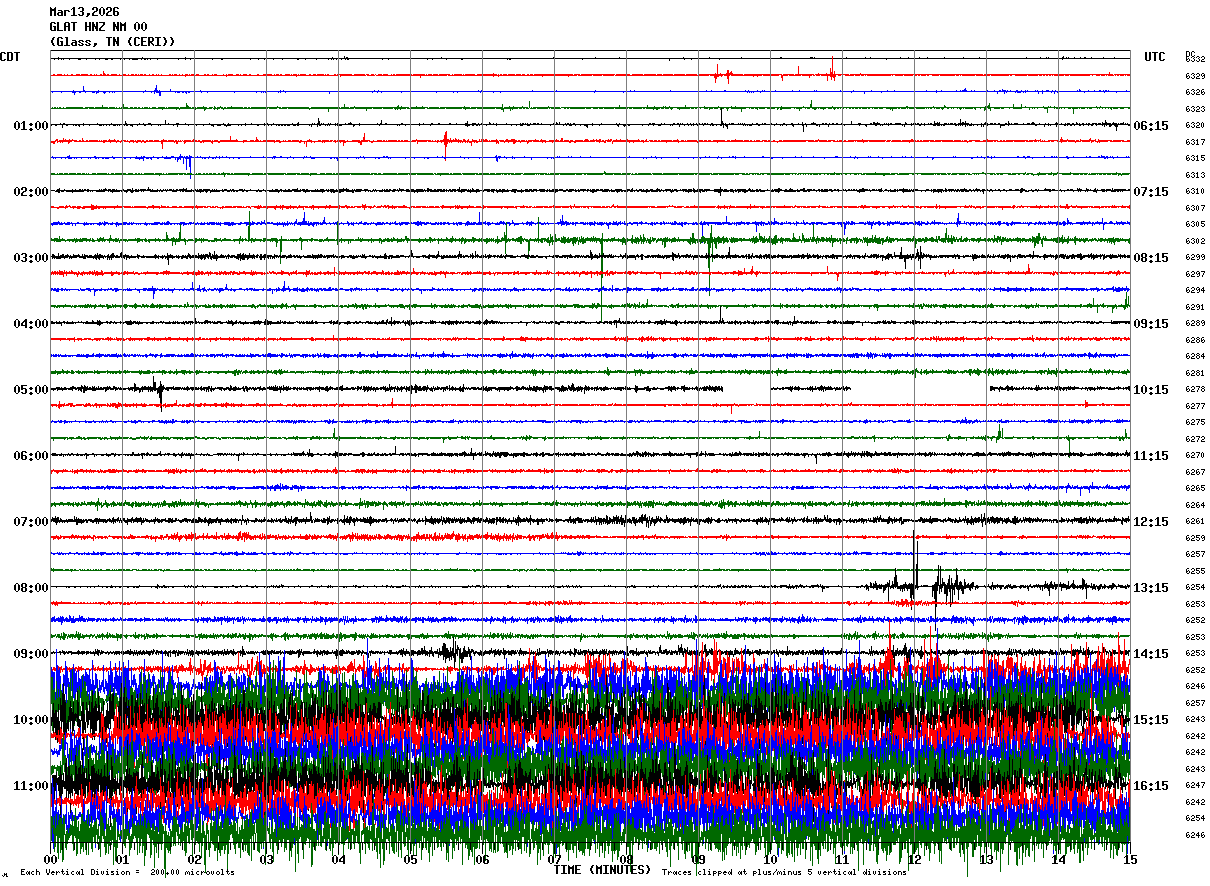Click the DC offset value "6305"

pos(1195,224)
